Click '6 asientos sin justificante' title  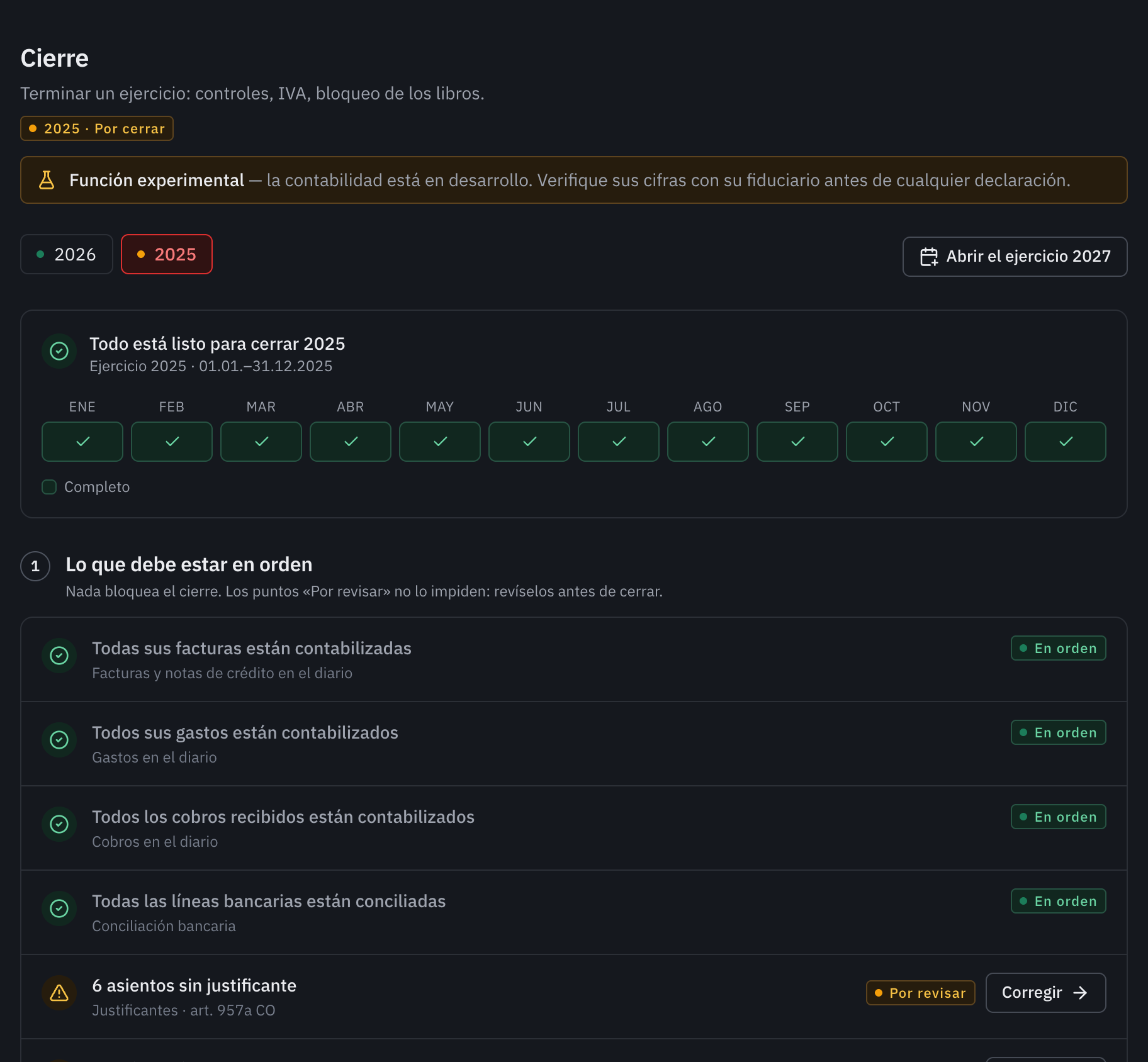(x=194, y=985)
